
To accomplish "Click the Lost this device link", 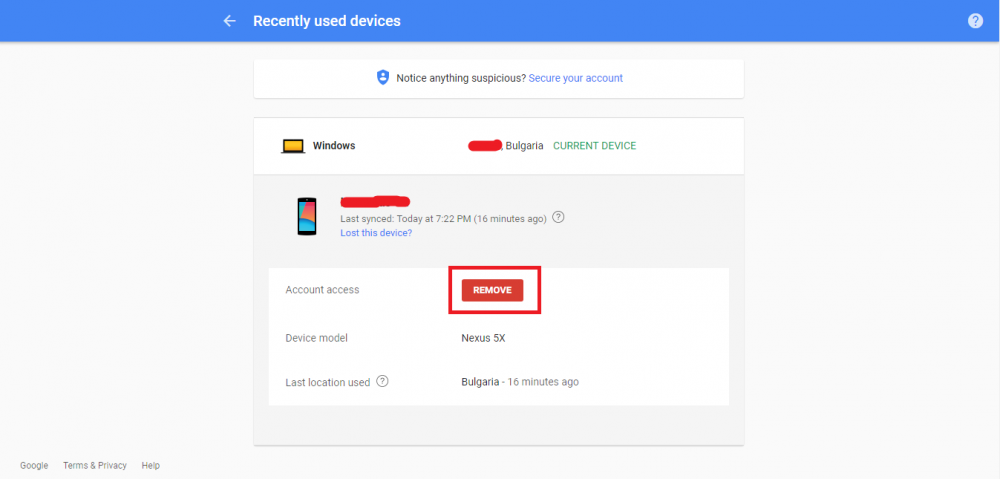I will click(x=376, y=233).
